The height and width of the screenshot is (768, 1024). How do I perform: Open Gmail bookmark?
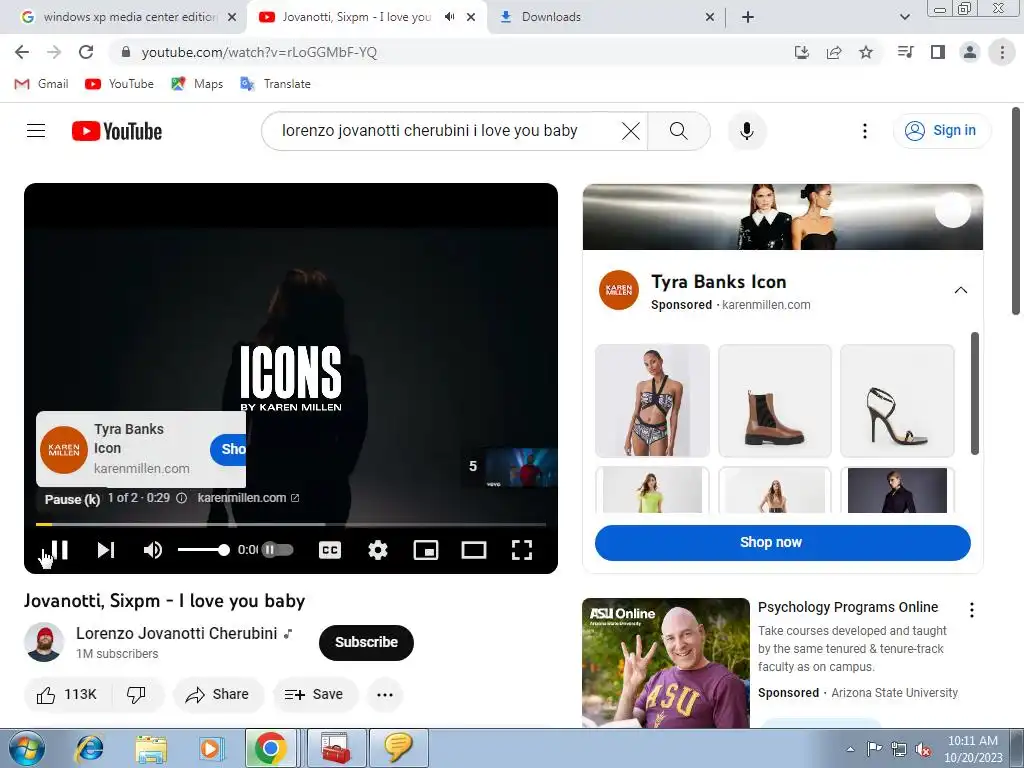[x=41, y=84]
